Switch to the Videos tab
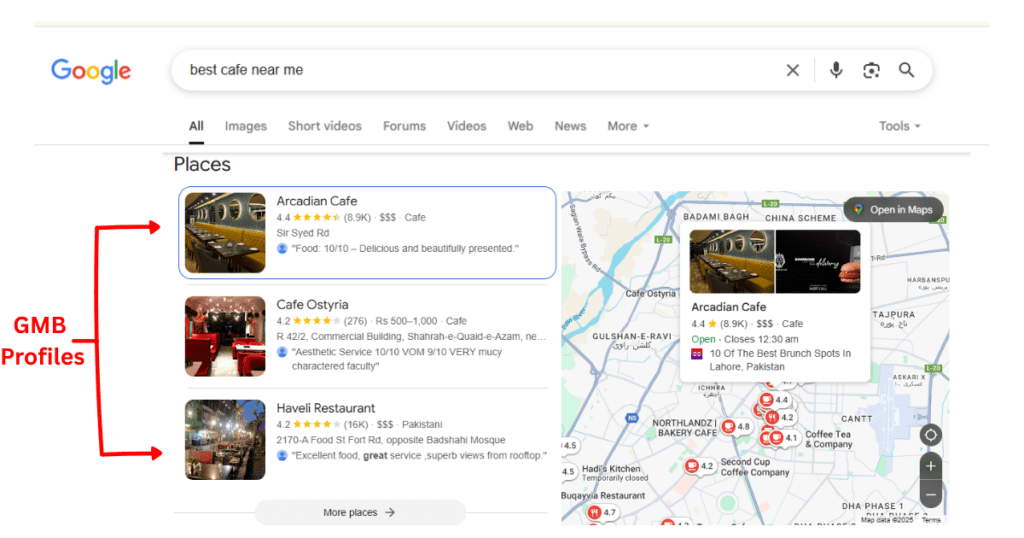1024x538 pixels. point(466,126)
